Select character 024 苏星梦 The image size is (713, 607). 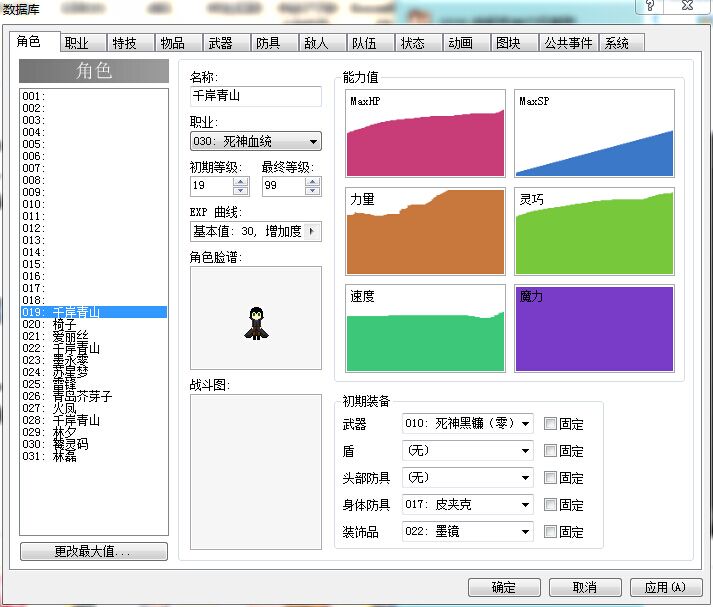(x=94, y=372)
